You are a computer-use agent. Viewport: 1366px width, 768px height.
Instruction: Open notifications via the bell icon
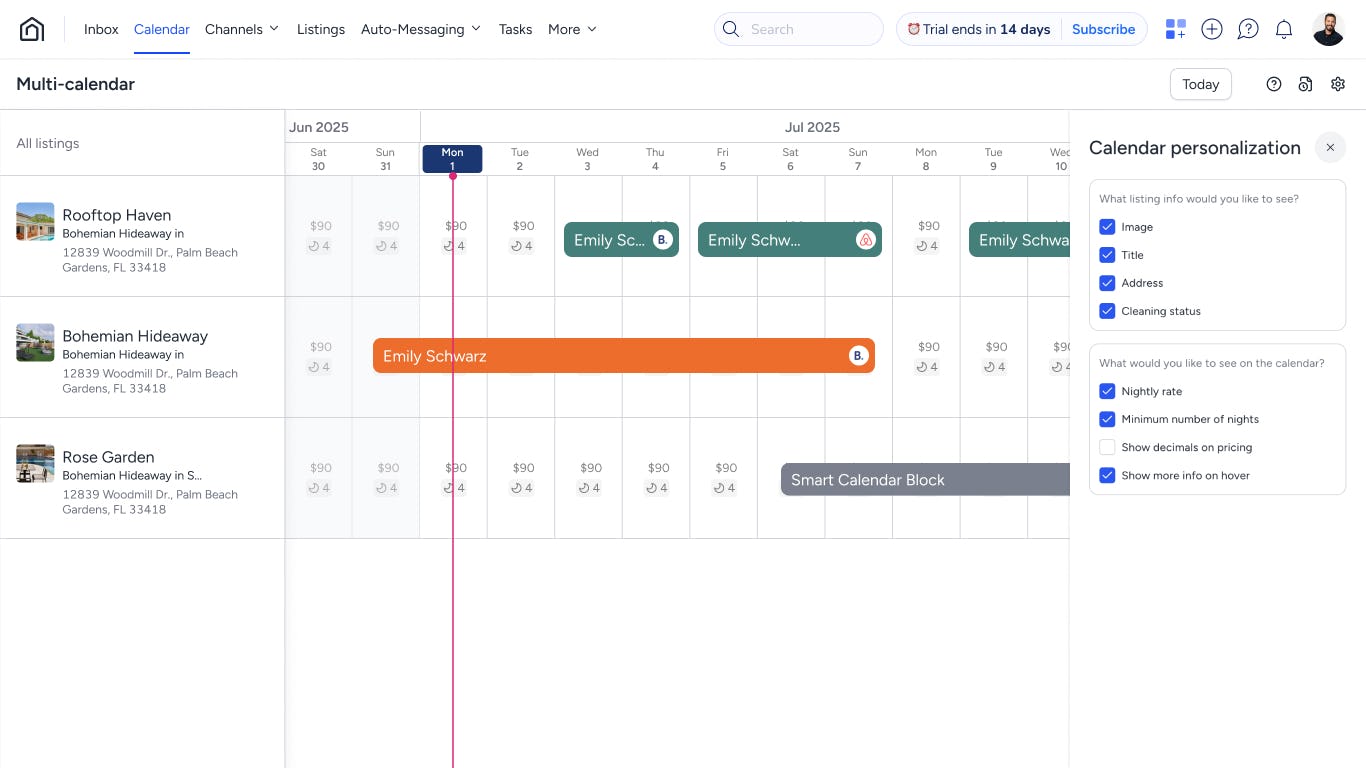coord(1284,29)
